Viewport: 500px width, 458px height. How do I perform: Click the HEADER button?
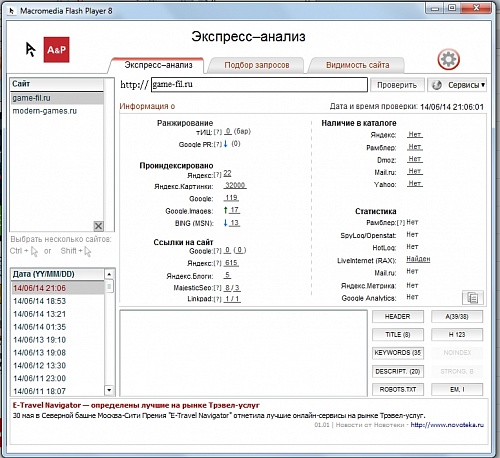coord(398,317)
